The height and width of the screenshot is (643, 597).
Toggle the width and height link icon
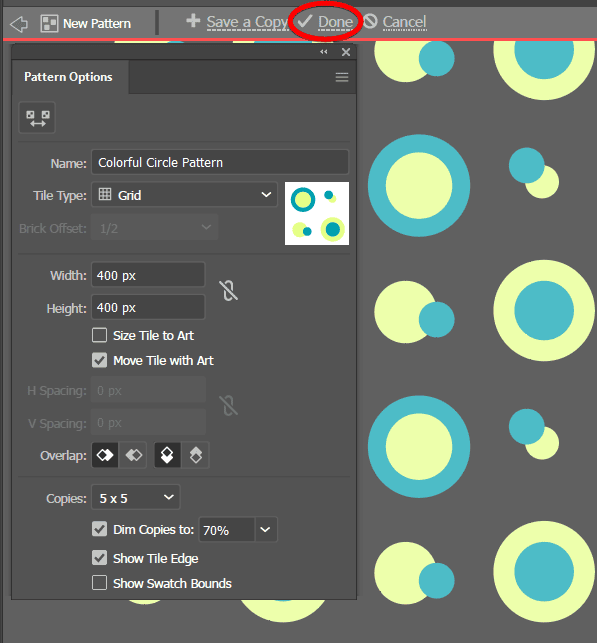[229, 291]
